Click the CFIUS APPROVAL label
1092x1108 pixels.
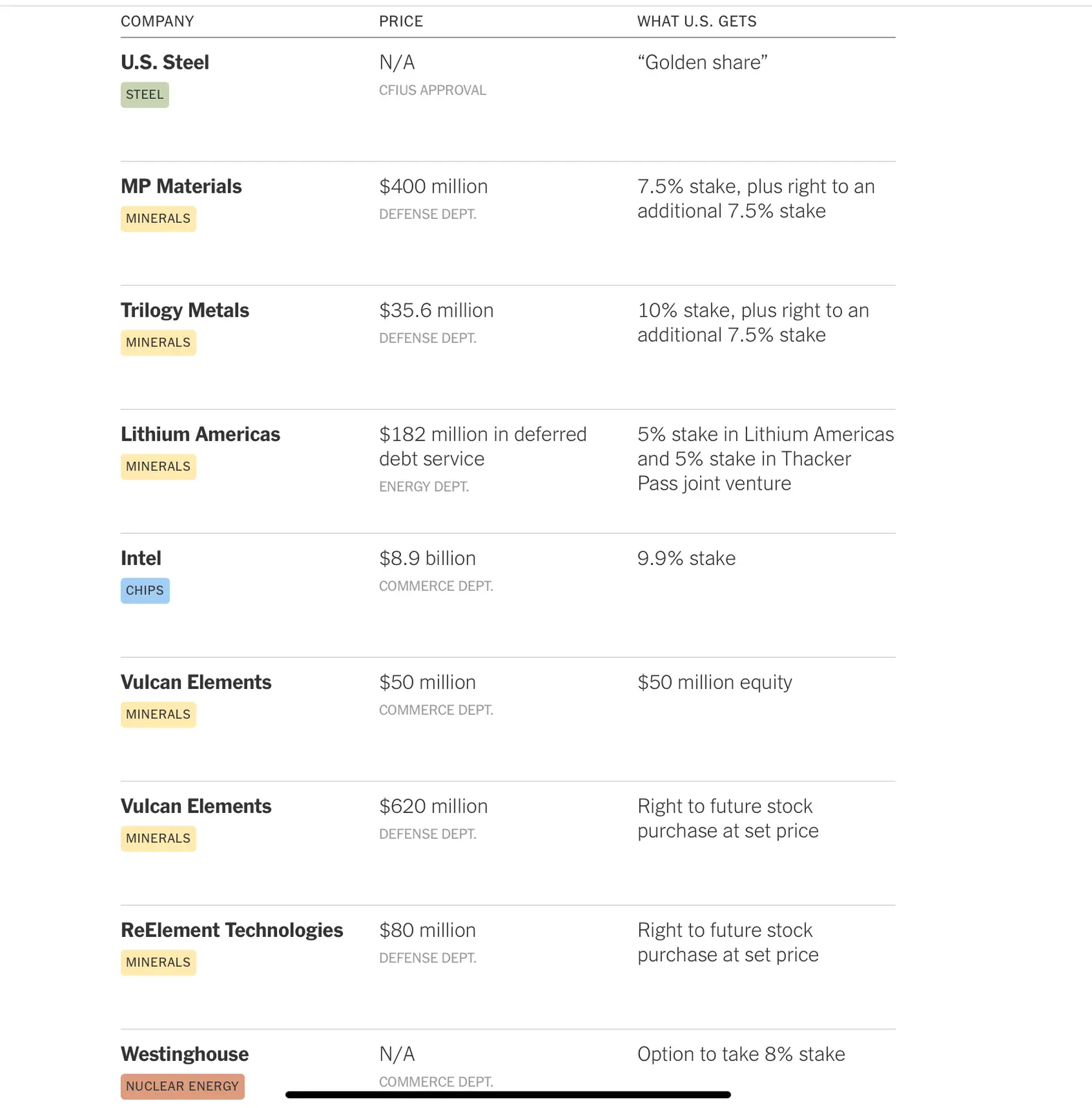pos(432,91)
